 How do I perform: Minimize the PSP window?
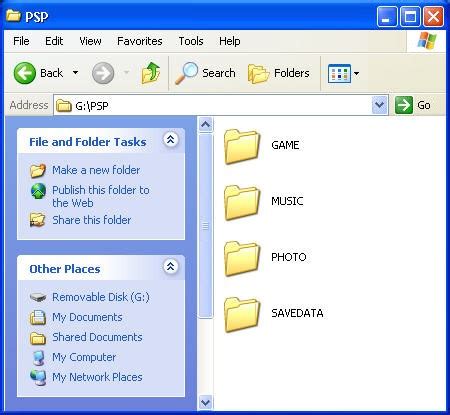(387, 16)
